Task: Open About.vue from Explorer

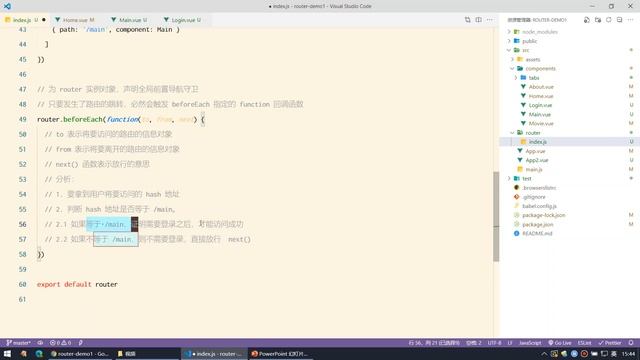Action: pos(541,87)
